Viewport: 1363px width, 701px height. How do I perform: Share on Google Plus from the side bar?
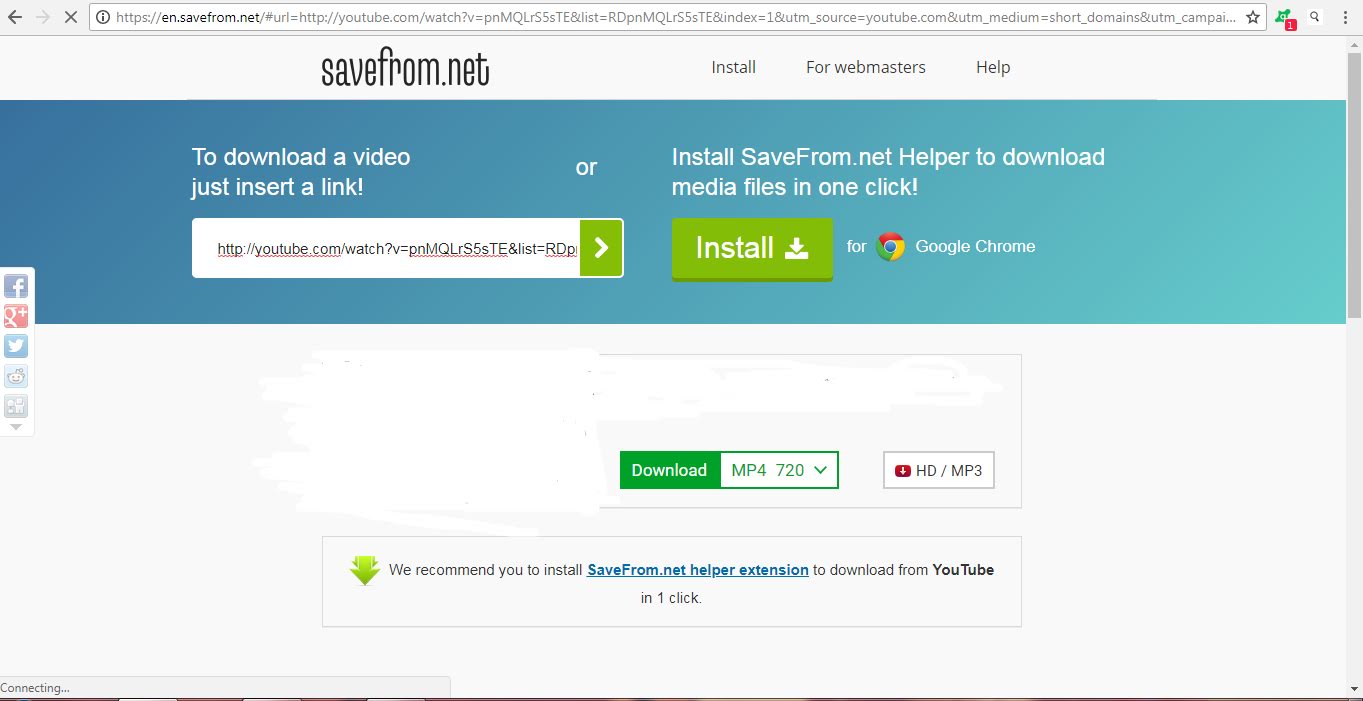(x=16, y=317)
